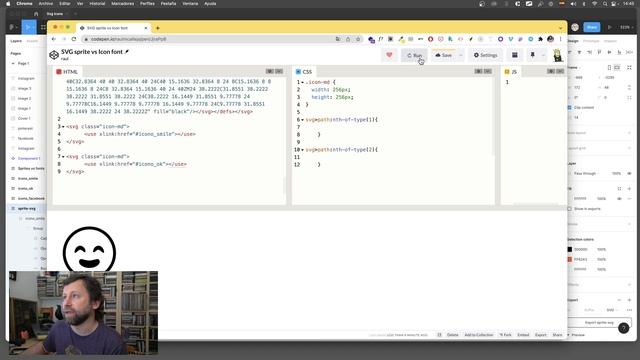
Task: Click the Share button in Figma
Action: (592, 27)
